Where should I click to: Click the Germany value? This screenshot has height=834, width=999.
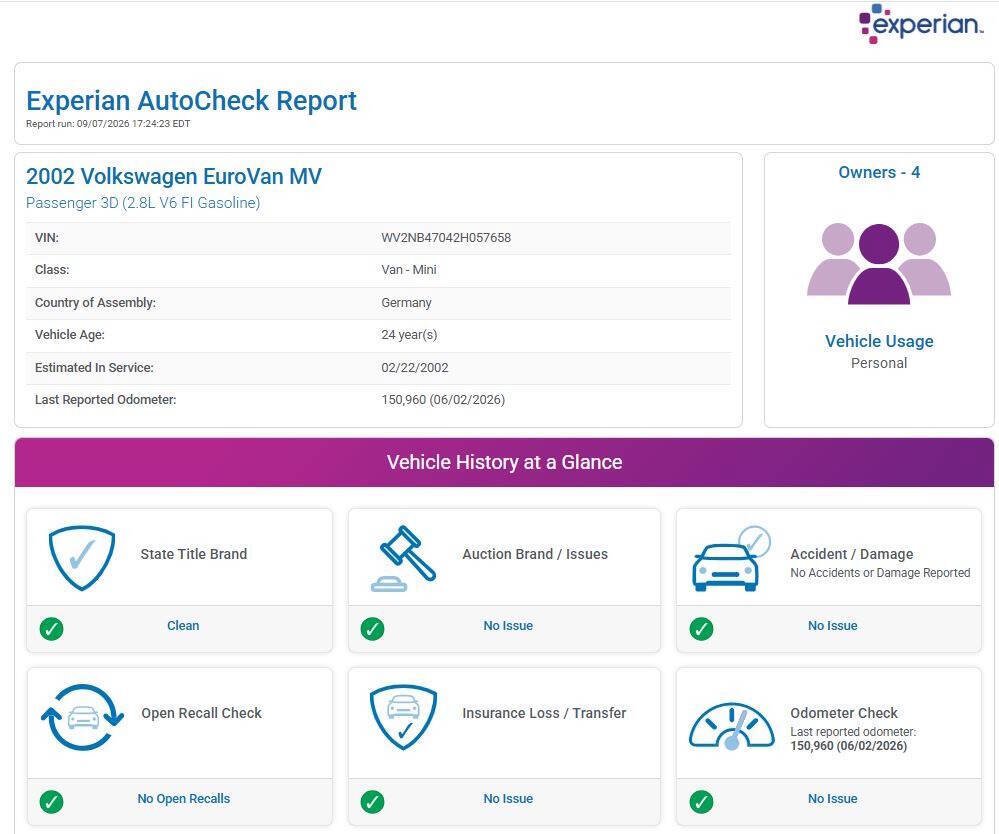click(406, 303)
